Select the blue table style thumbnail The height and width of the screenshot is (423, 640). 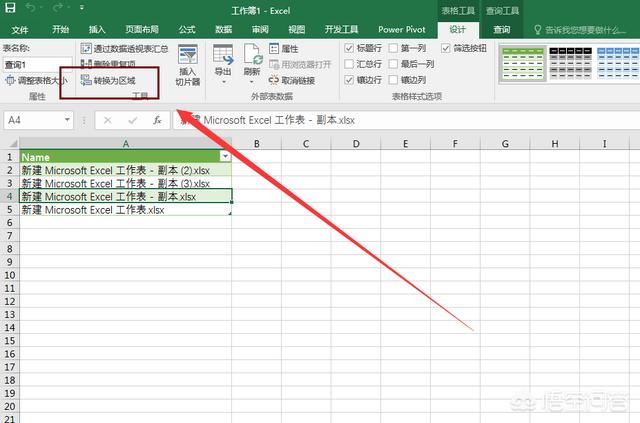pyautogui.click(x=618, y=63)
